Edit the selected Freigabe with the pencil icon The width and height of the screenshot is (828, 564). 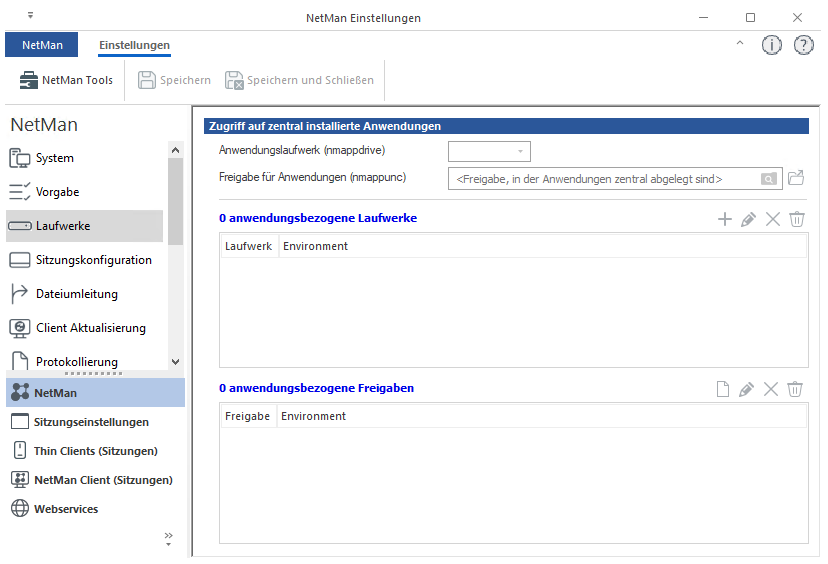(747, 389)
